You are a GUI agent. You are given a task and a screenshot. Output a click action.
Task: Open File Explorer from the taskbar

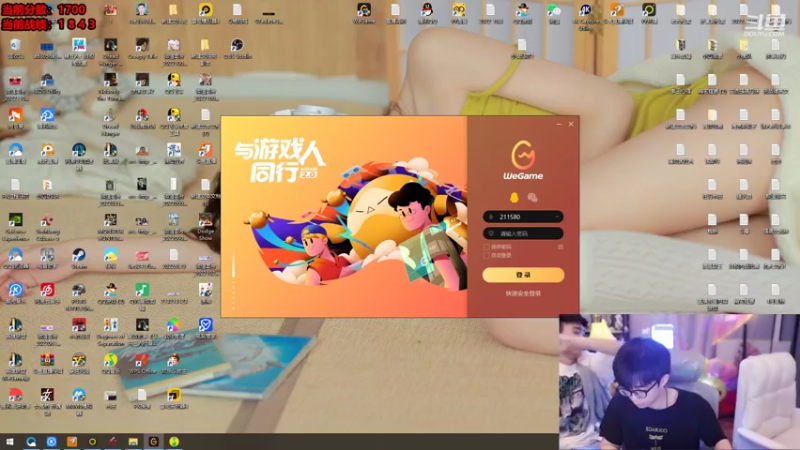coord(133,442)
